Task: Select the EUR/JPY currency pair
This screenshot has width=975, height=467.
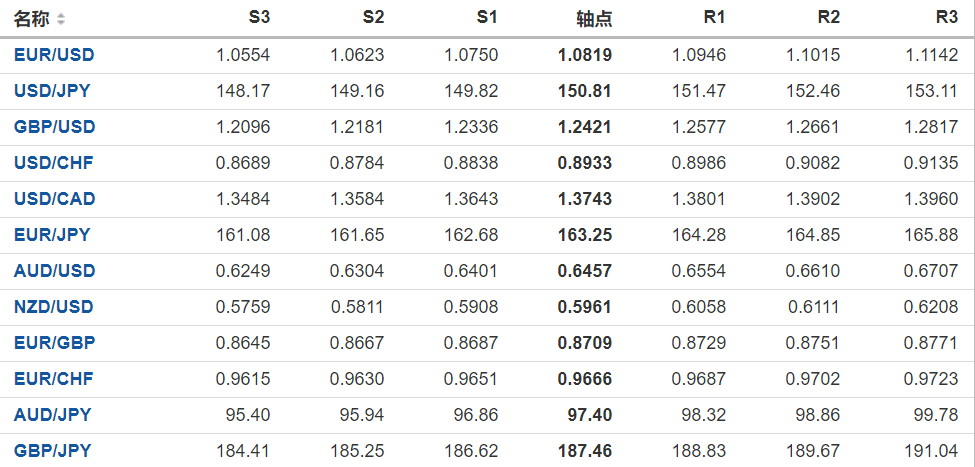Action: click(x=52, y=235)
